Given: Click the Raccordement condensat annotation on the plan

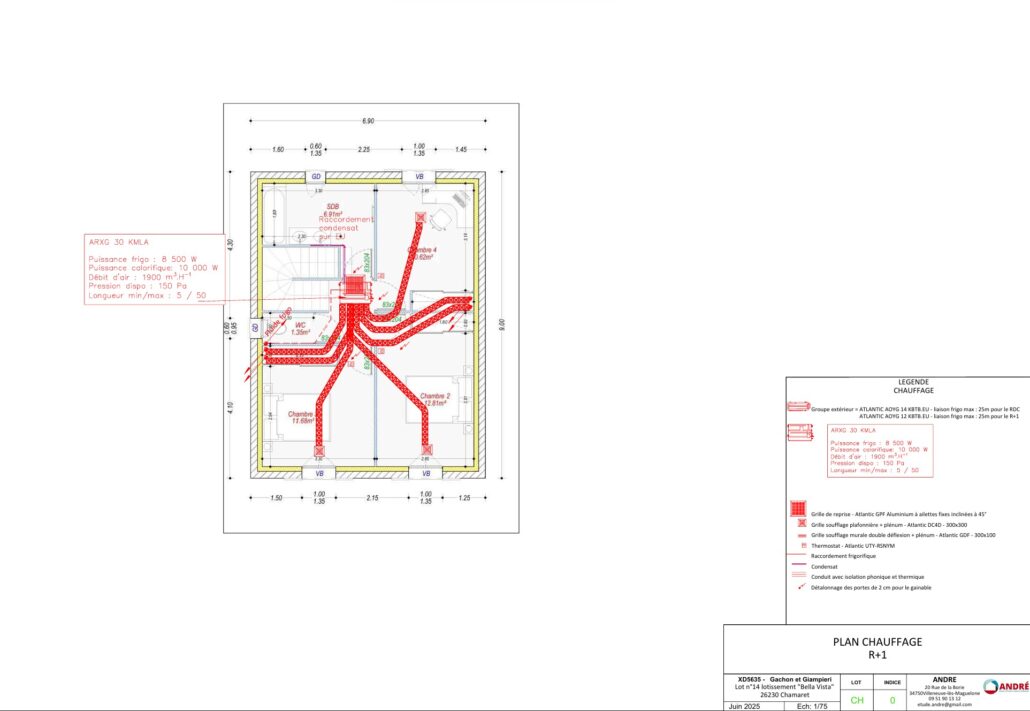Looking at the screenshot, I should coord(346,227).
